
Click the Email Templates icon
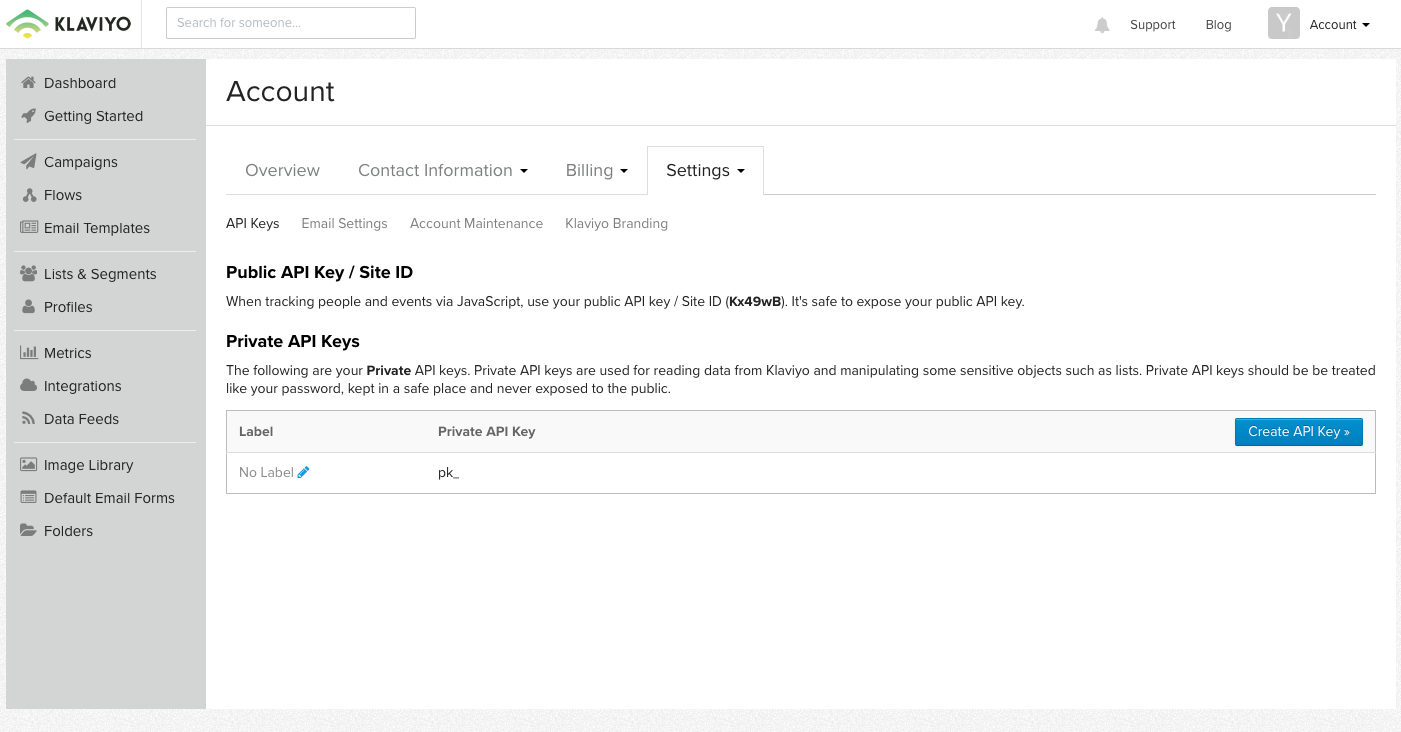[x=29, y=227]
